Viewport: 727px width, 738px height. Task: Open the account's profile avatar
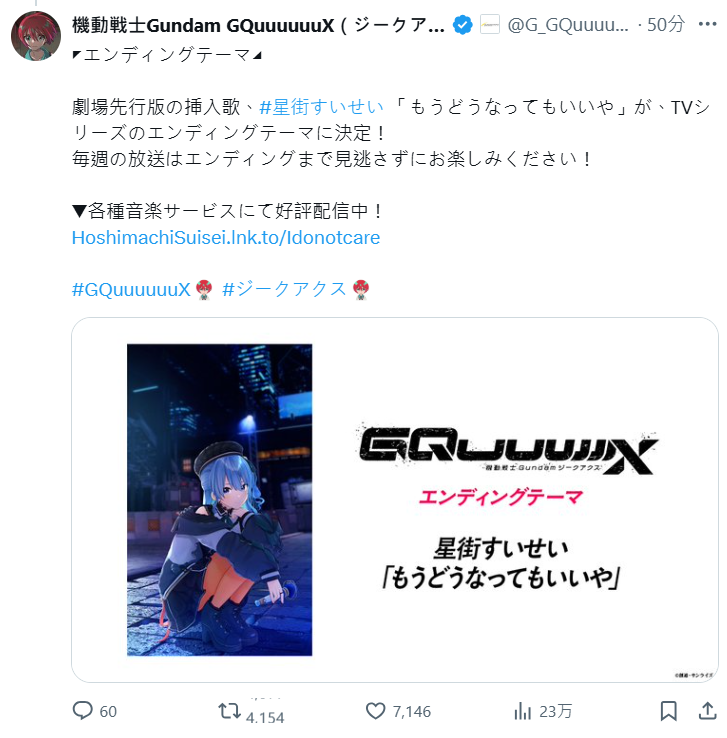pos(36,36)
